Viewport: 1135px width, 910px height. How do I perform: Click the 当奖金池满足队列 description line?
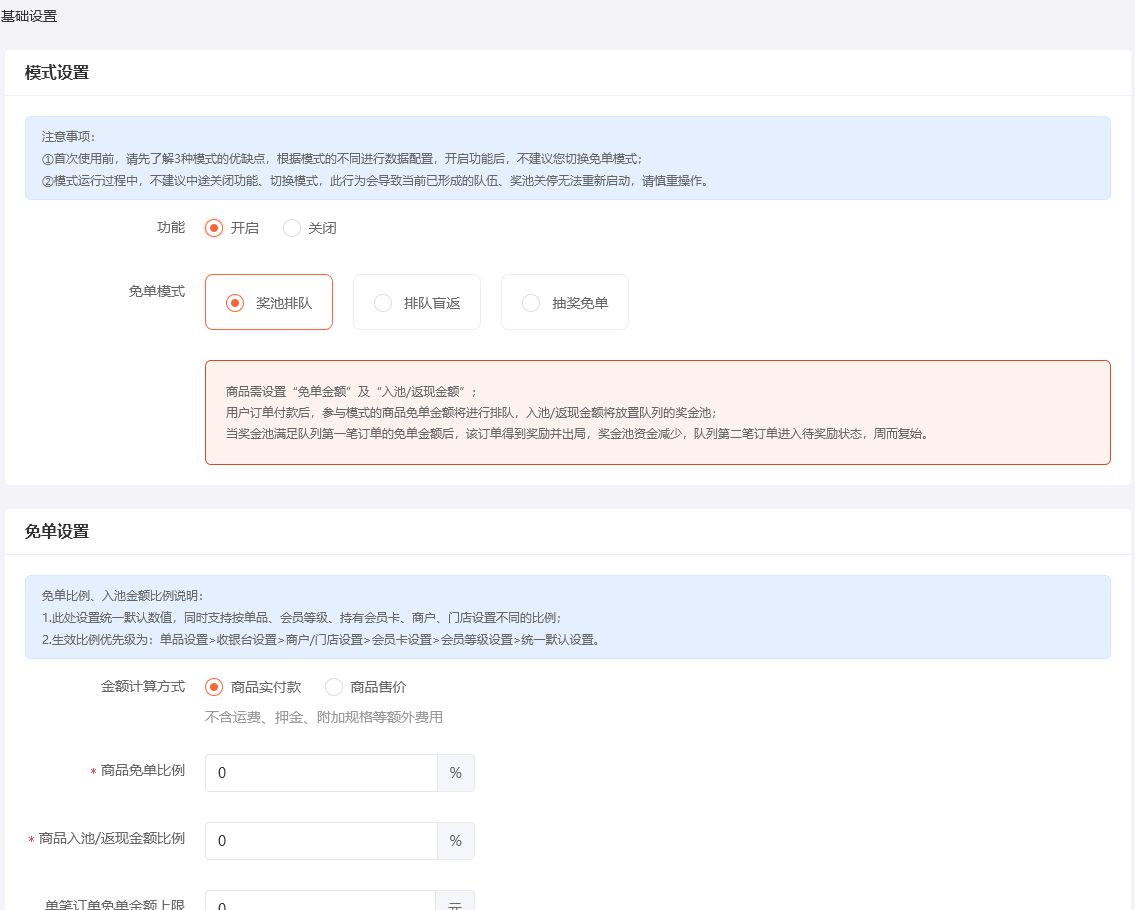coord(578,434)
